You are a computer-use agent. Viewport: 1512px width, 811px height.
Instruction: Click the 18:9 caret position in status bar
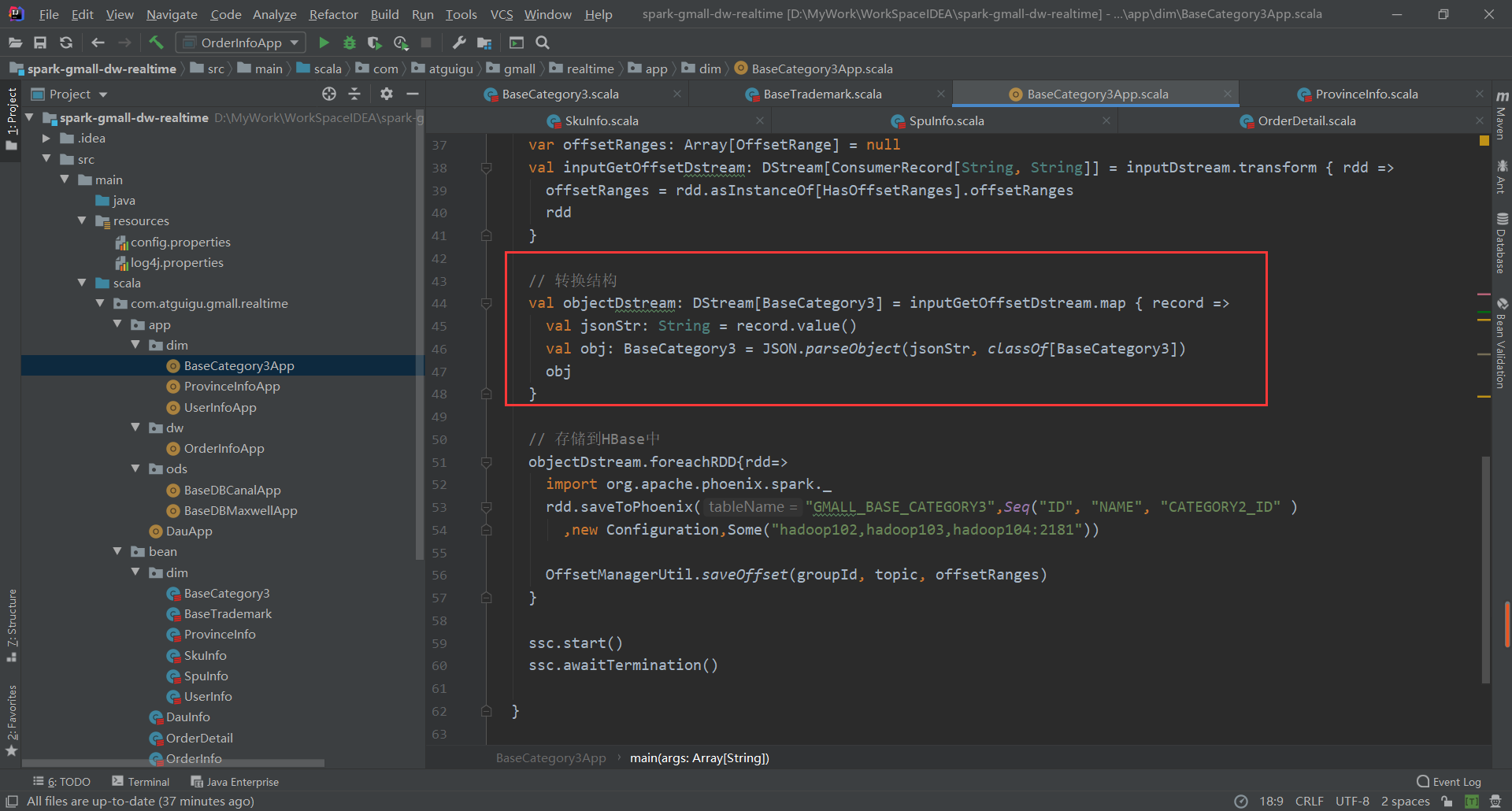click(1271, 802)
